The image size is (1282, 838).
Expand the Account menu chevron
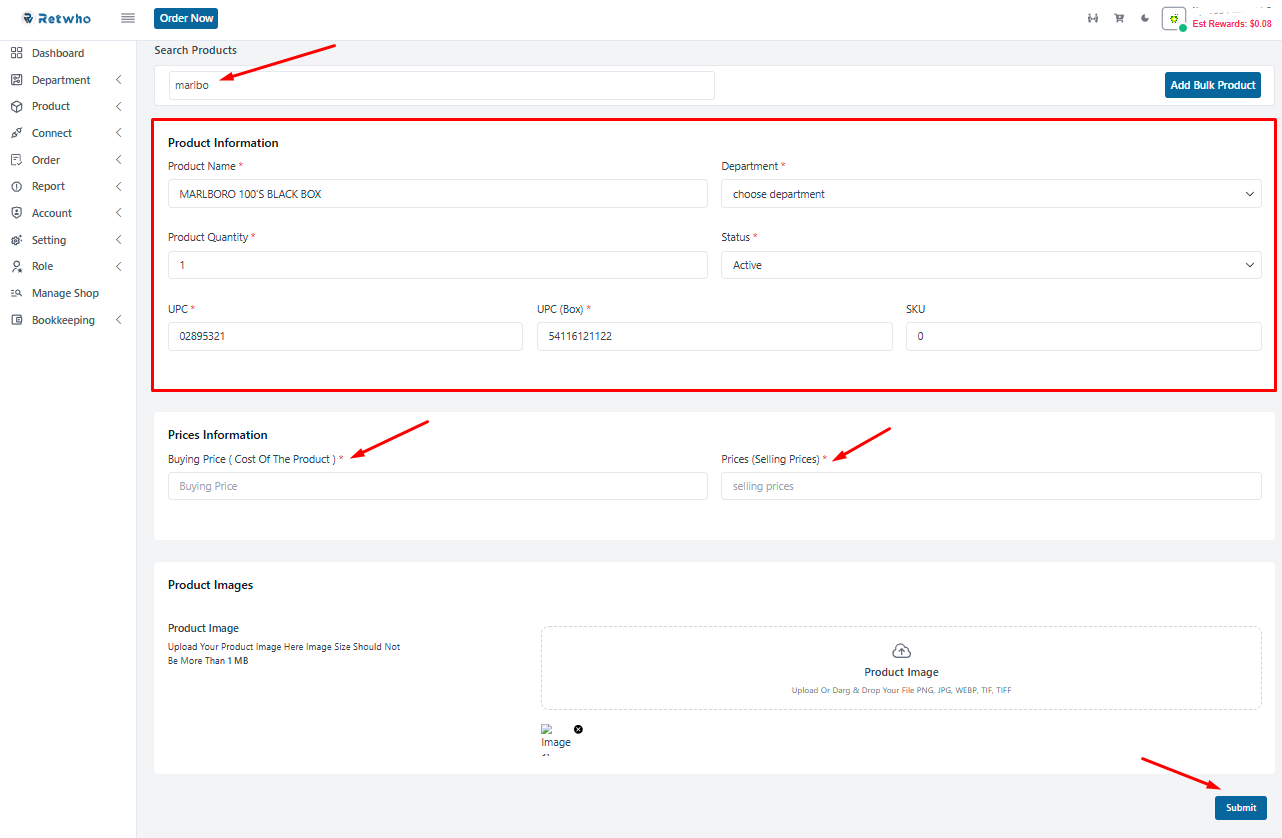pos(118,213)
